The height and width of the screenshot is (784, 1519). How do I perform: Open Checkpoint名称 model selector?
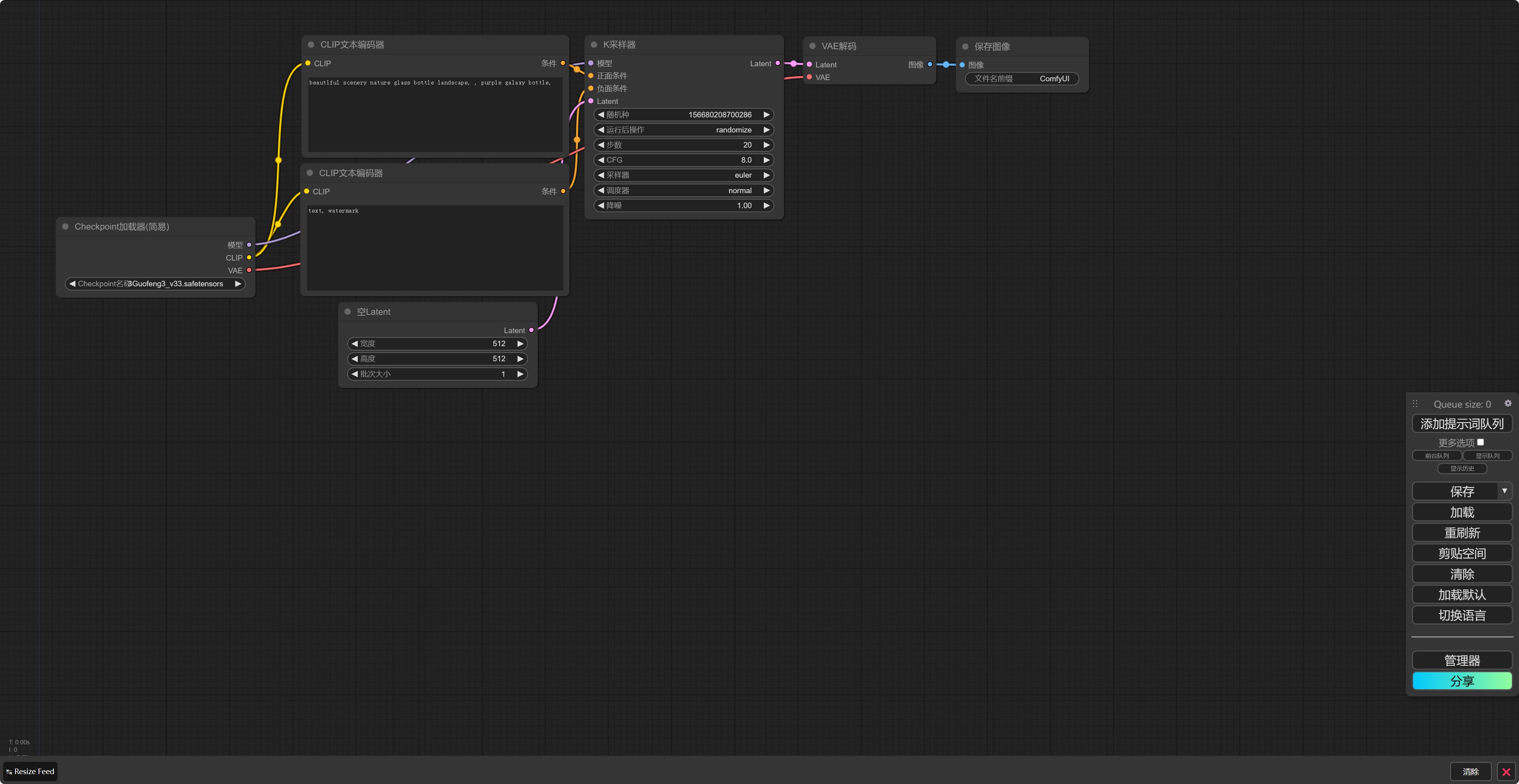154,284
